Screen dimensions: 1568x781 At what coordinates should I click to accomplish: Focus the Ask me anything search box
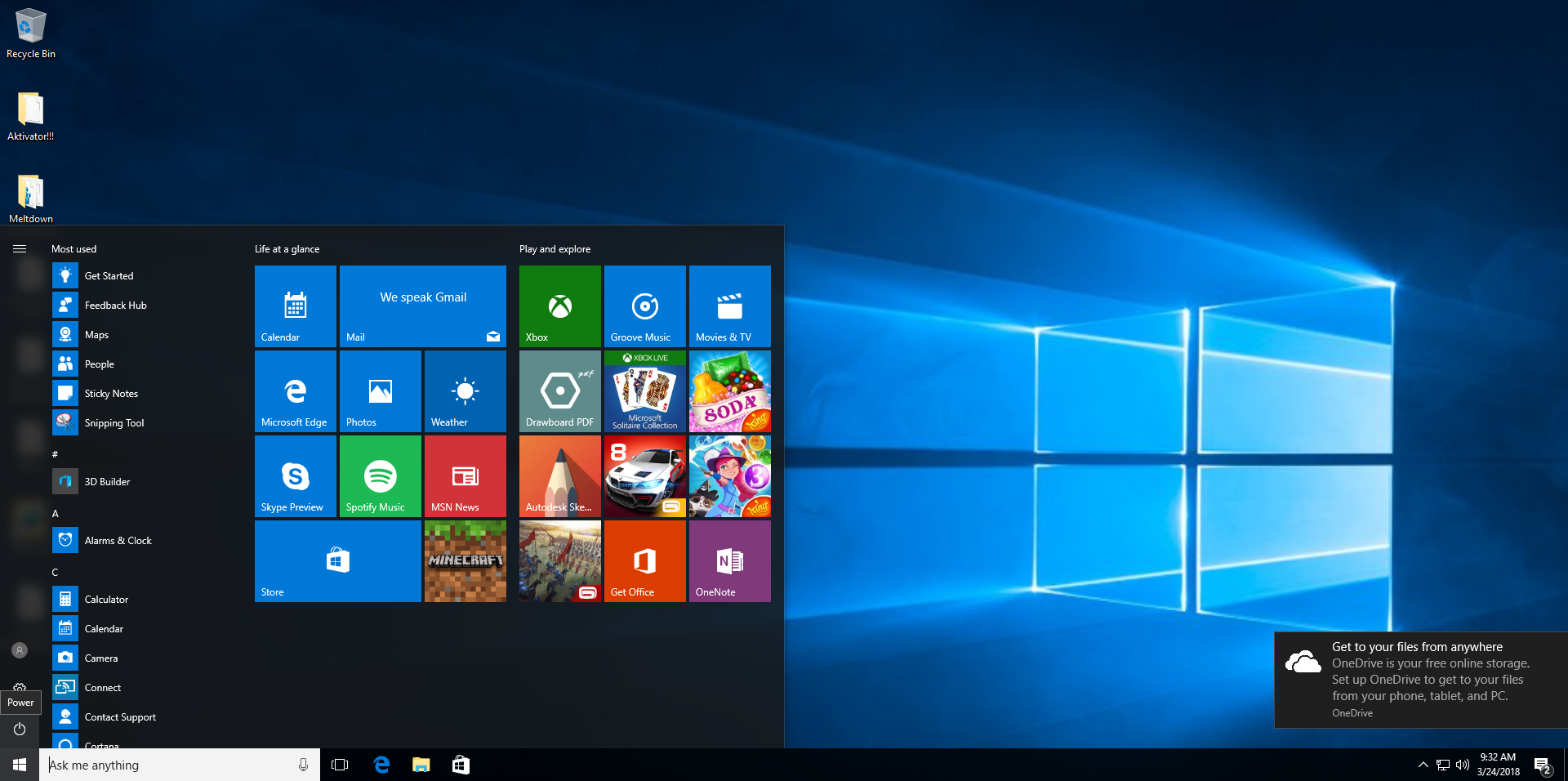point(180,765)
